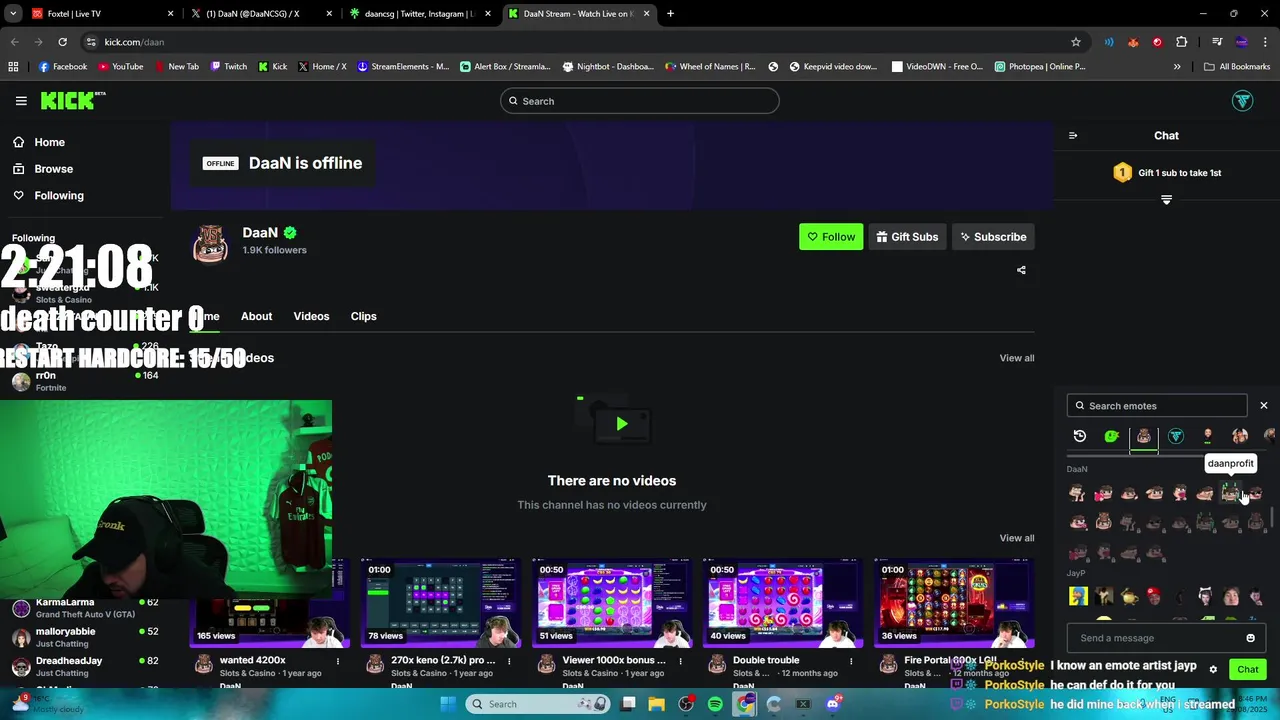Open 'Double trouble' clip thumbnail

click(x=783, y=604)
